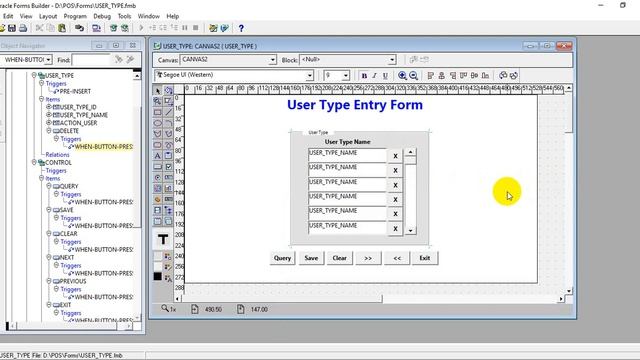Click the Print icon in main toolbar

(x=23, y=28)
